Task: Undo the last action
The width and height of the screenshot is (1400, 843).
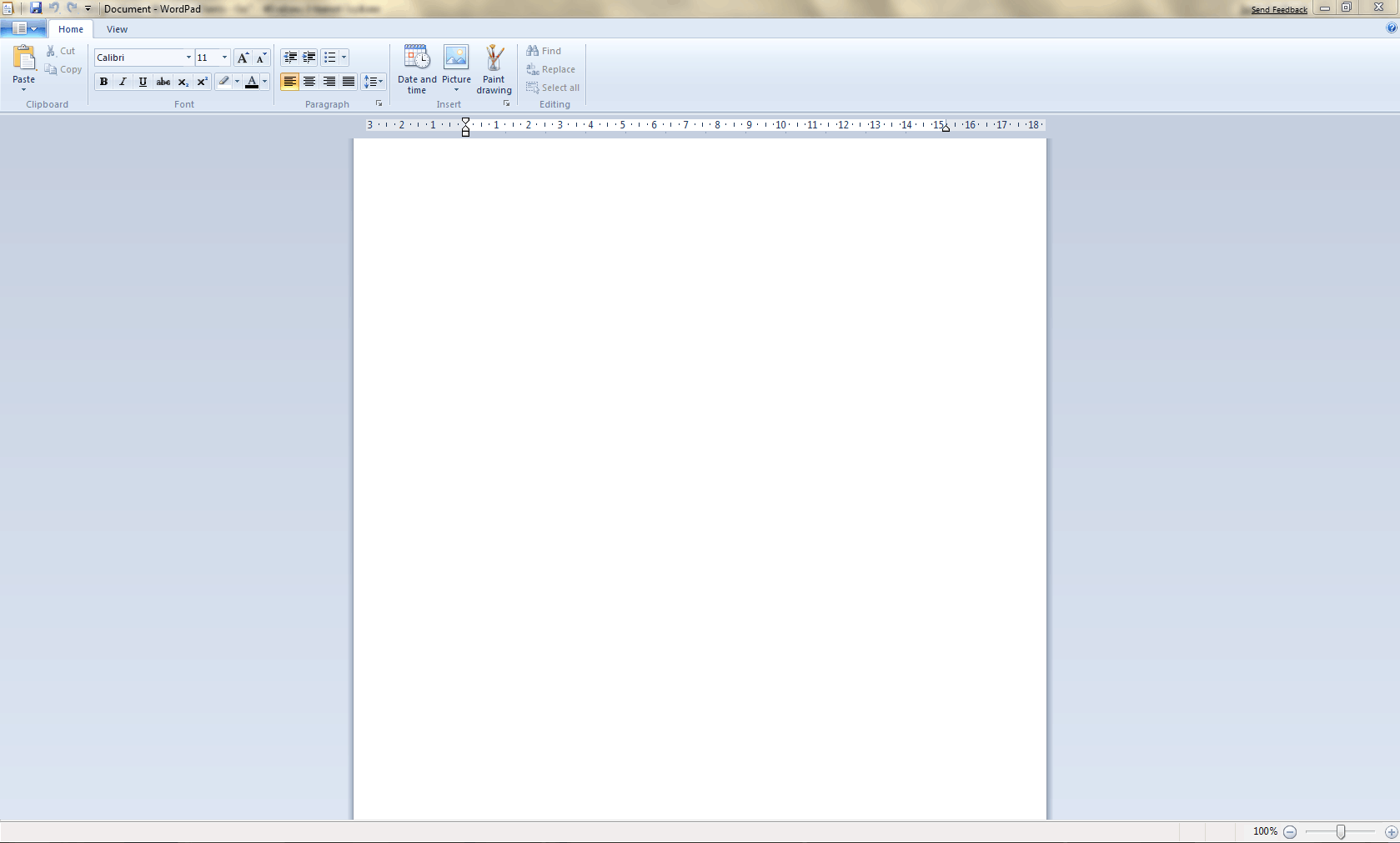Action: pos(54,8)
